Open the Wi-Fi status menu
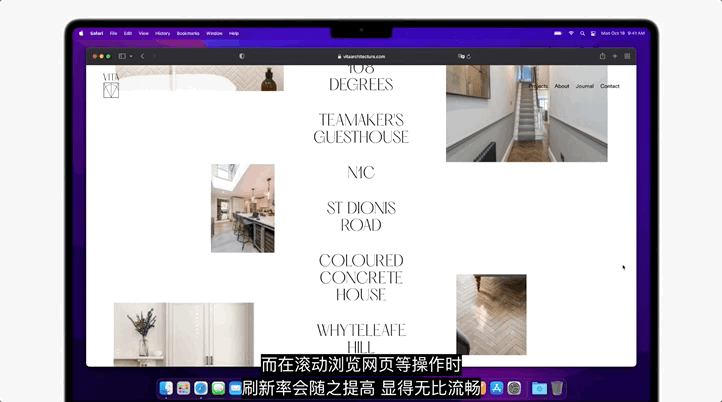The height and width of the screenshot is (402, 722). [x=571, y=33]
